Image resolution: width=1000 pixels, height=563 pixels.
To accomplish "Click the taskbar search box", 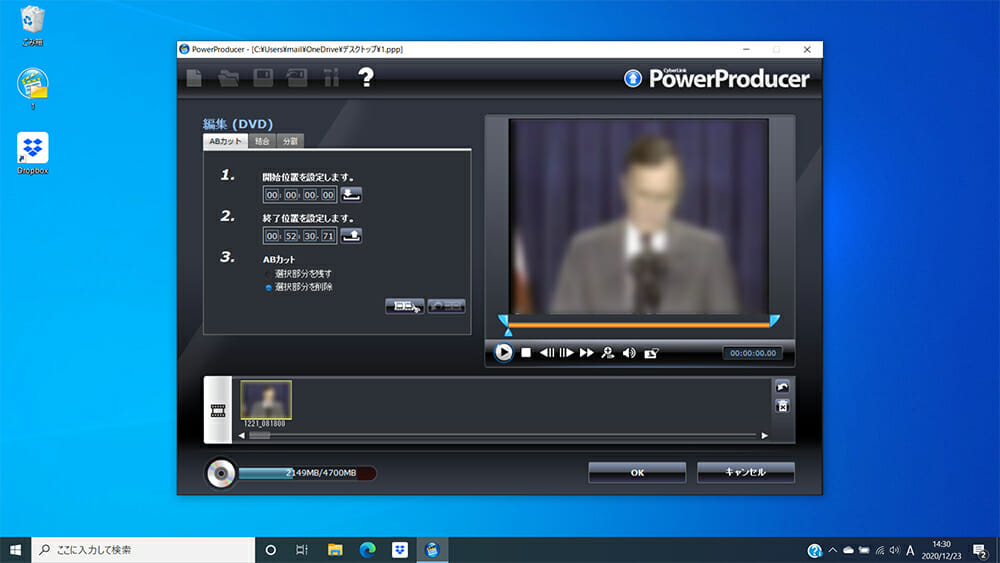I will coord(143,550).
